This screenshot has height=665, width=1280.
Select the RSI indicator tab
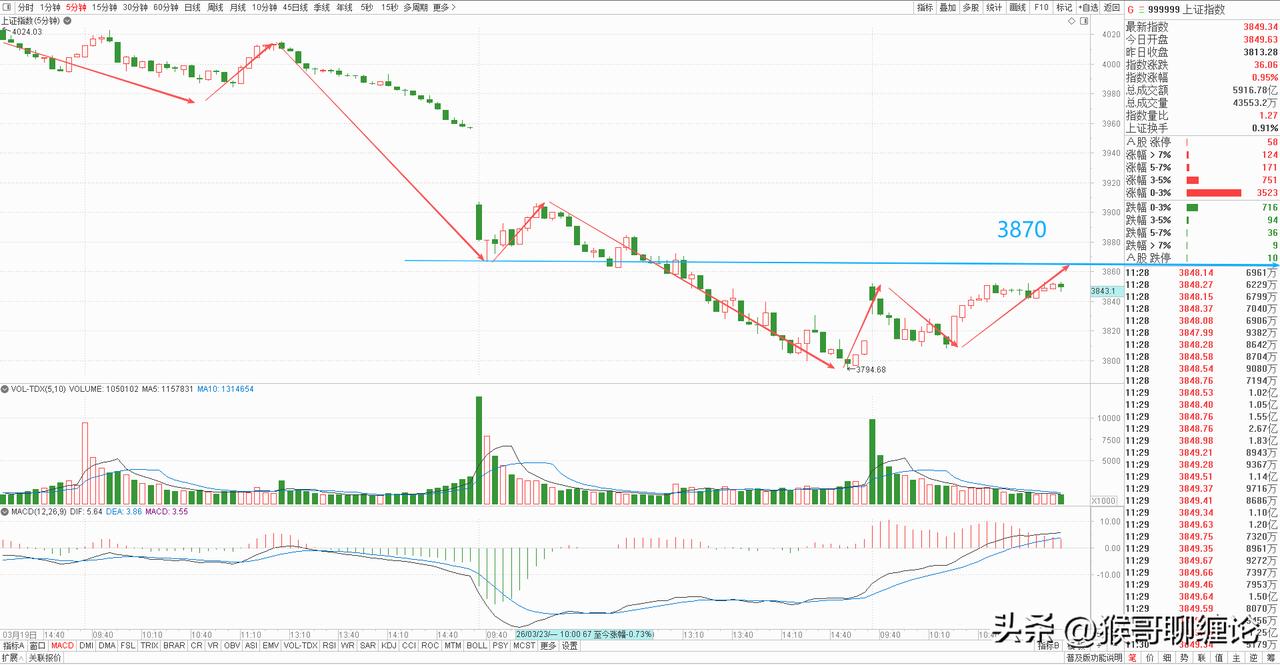(328, 645)
